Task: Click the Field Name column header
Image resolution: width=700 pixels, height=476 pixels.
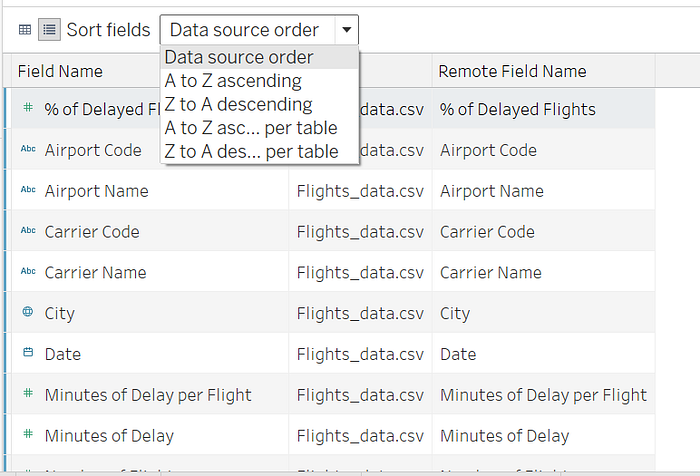Action: (x=60, y=71)
